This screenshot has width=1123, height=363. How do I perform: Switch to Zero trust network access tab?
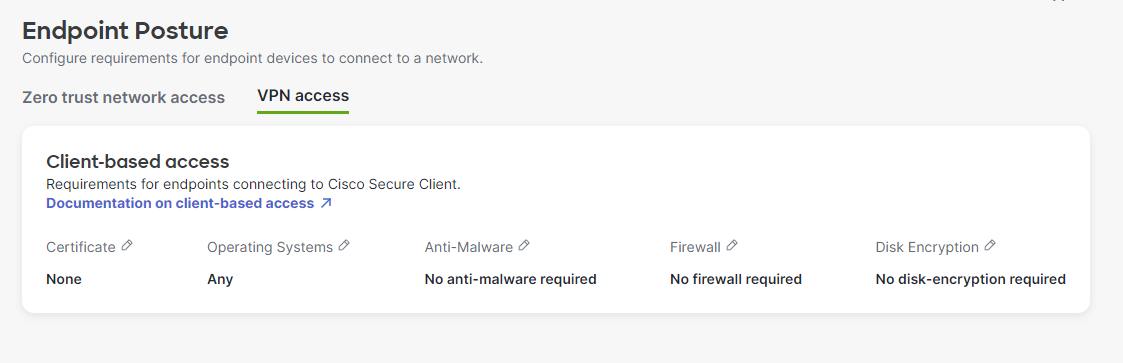123,97
